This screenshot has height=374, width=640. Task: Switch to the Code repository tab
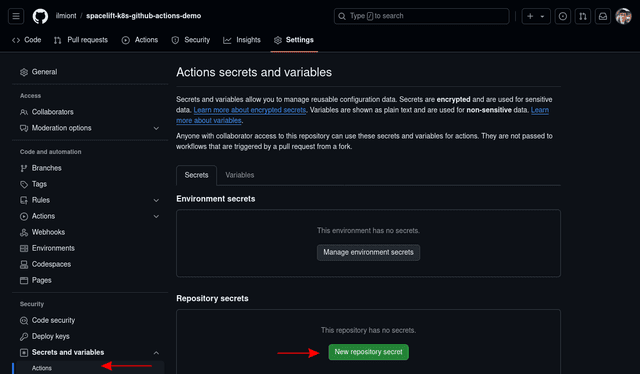pyautogui.click(x=27, y=40)
